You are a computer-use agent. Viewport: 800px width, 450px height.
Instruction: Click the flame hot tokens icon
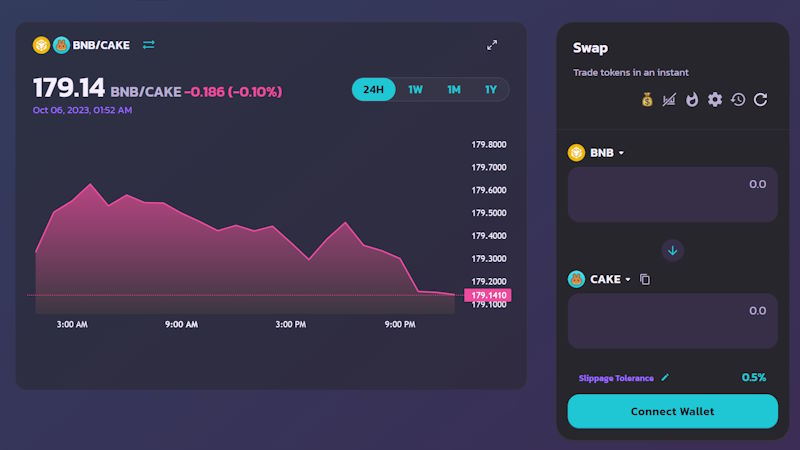[x=692, y=99]
